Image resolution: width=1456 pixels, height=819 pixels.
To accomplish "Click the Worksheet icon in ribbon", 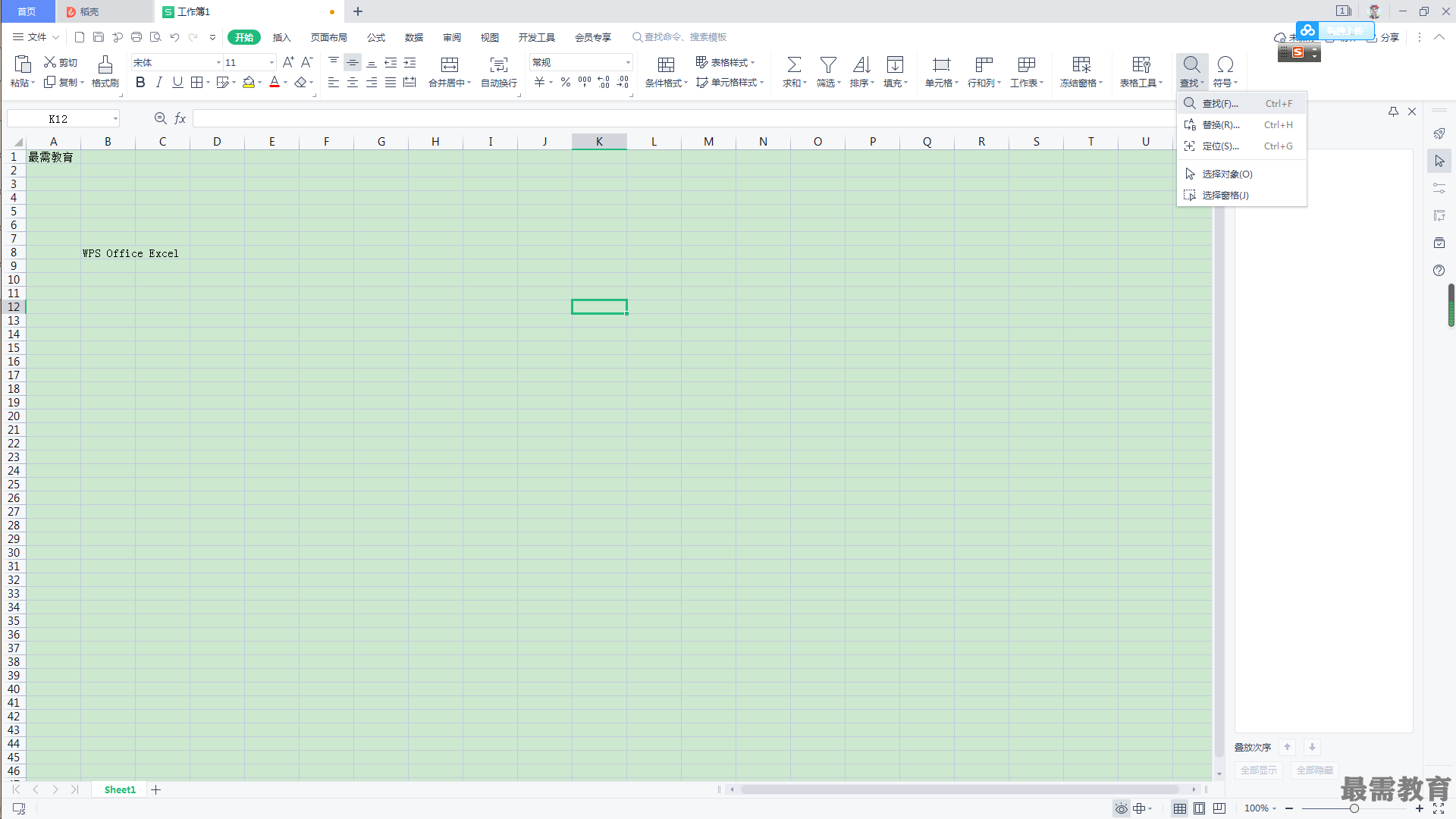I will coord(1027,64).
